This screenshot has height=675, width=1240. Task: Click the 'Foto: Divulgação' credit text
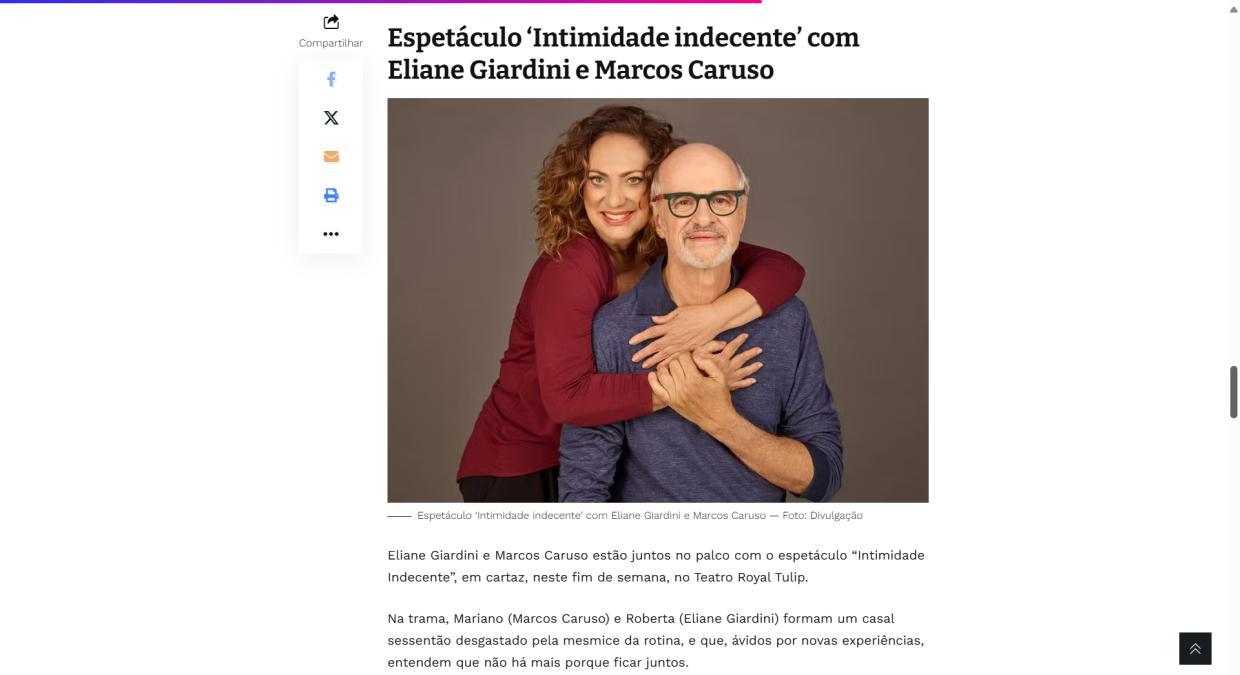tap(822, 516)
